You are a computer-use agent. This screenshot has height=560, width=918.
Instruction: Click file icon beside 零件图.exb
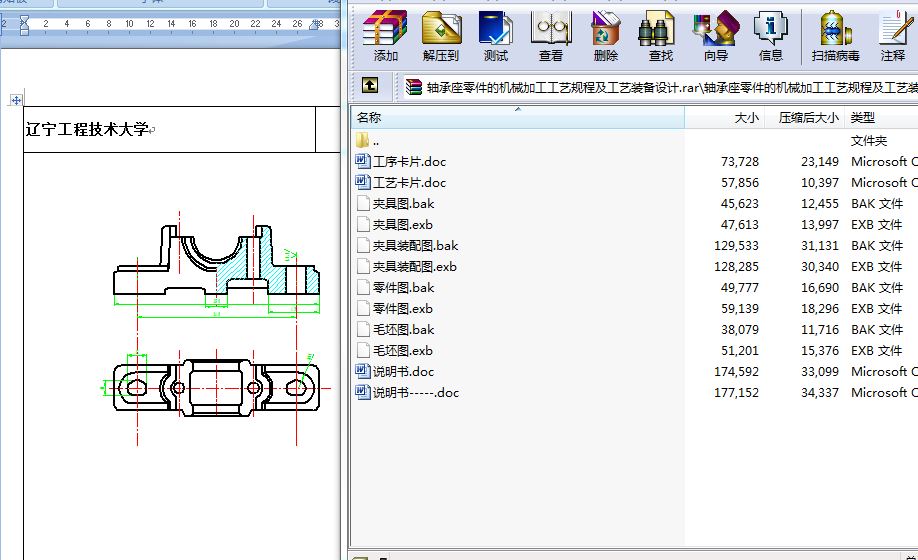point(363,308)
